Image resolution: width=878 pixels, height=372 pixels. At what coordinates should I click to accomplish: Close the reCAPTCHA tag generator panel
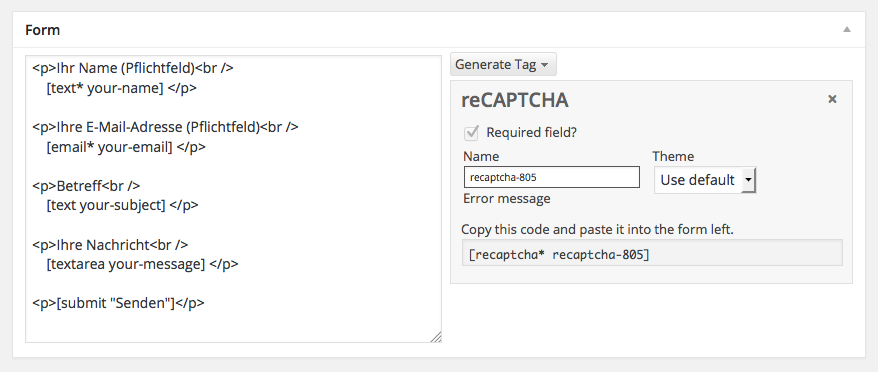click(832, 99)
